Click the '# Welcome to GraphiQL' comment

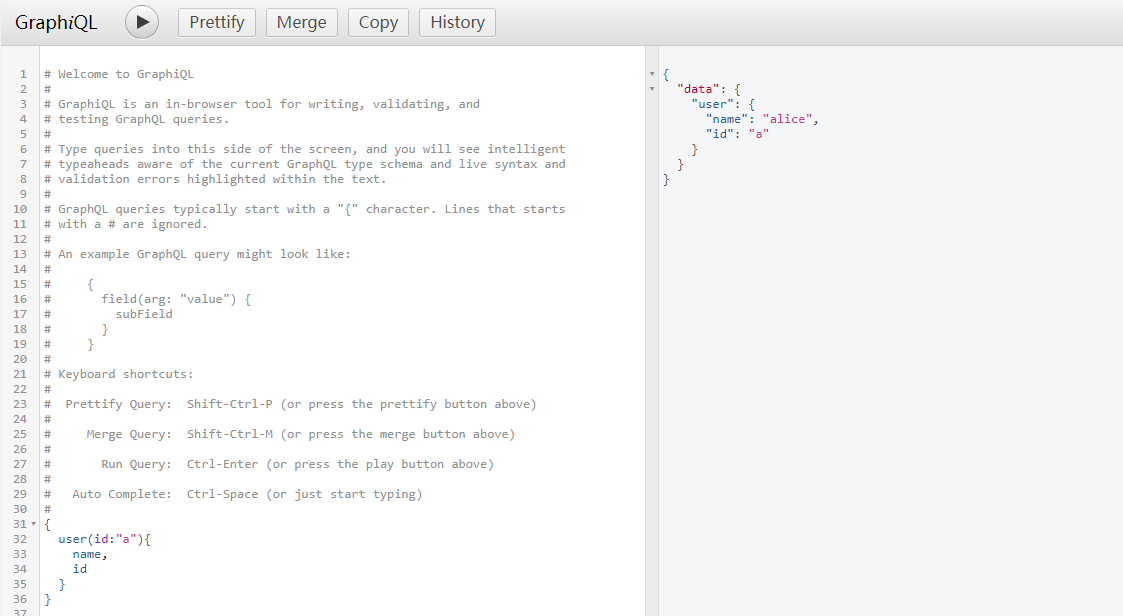click(119, 74)
